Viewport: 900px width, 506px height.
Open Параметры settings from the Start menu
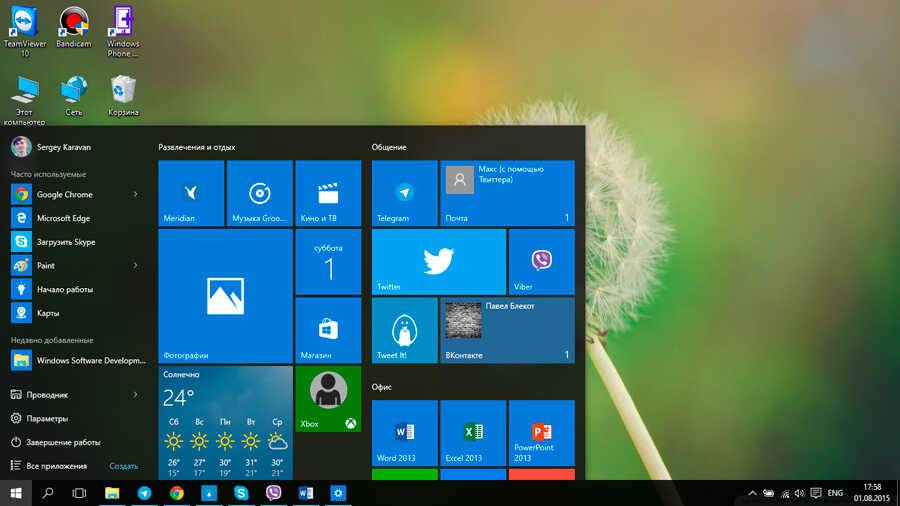[x=47, y=419]
